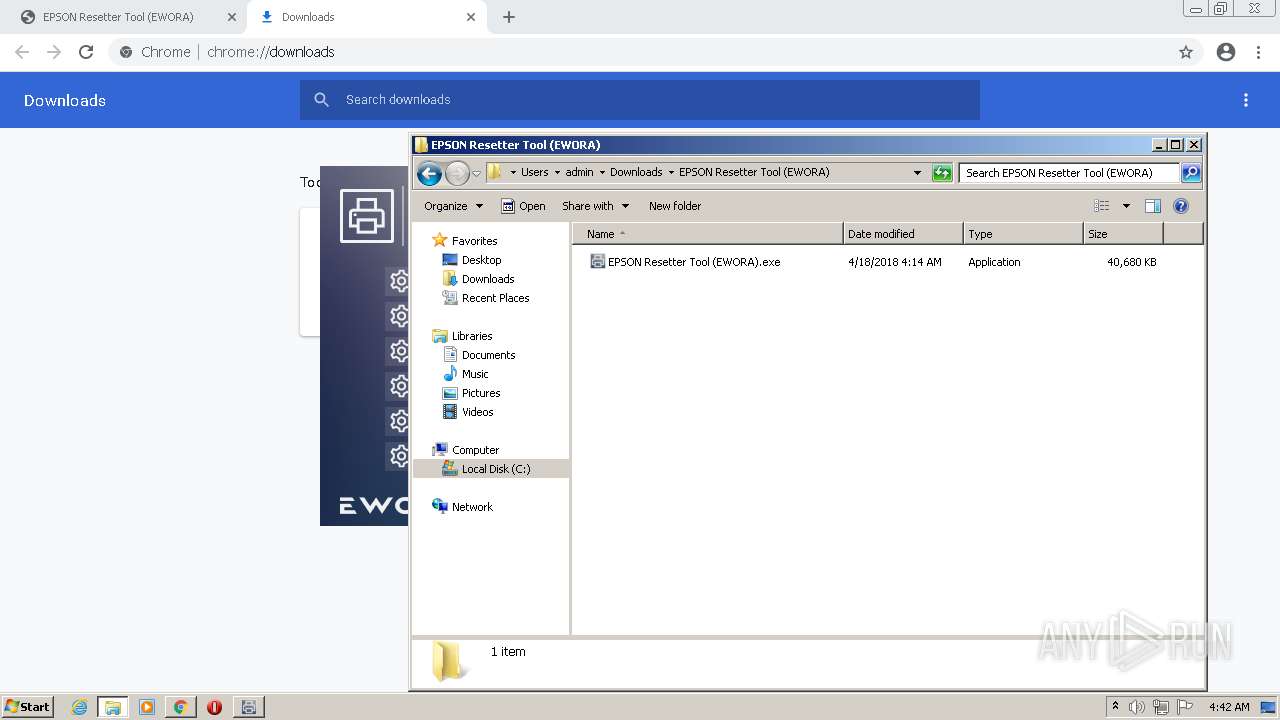Click Google Chrome taskbar icon

[x=181, y=707]
